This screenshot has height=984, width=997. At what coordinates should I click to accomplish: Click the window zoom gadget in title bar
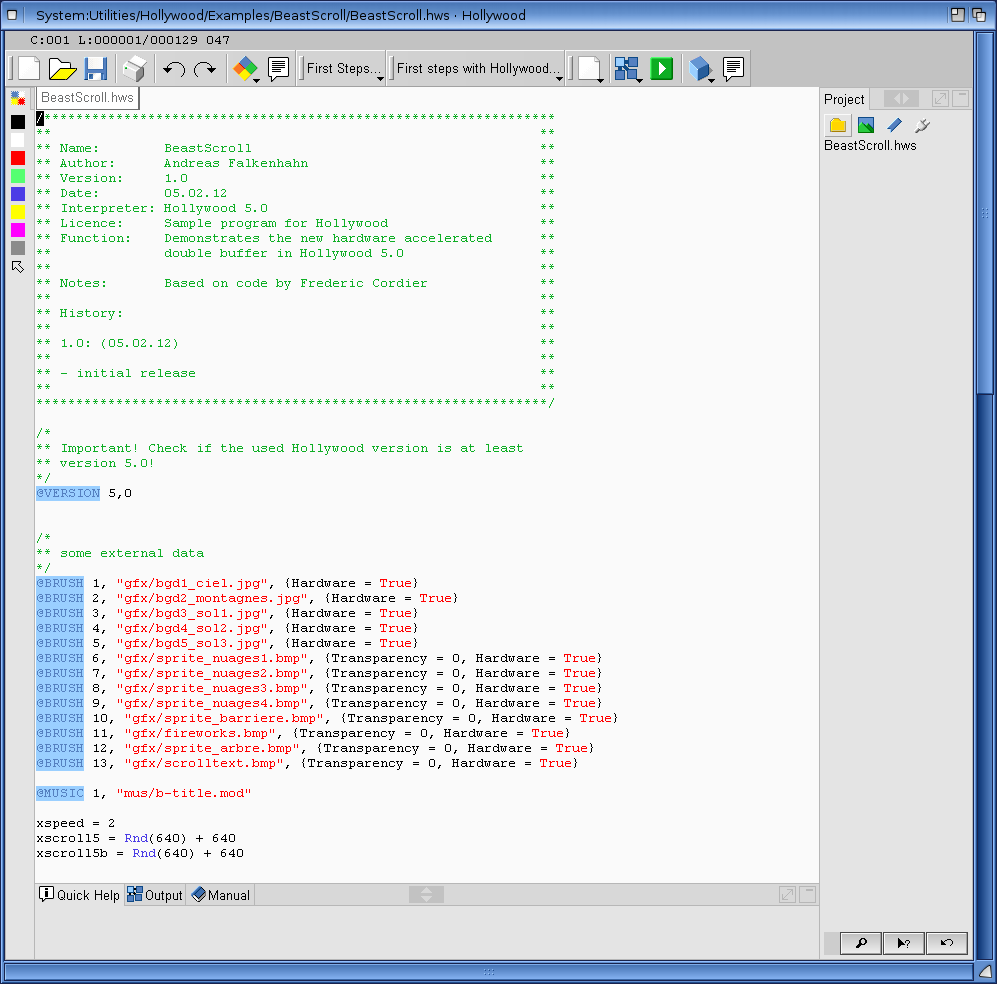tap(958, 15)
